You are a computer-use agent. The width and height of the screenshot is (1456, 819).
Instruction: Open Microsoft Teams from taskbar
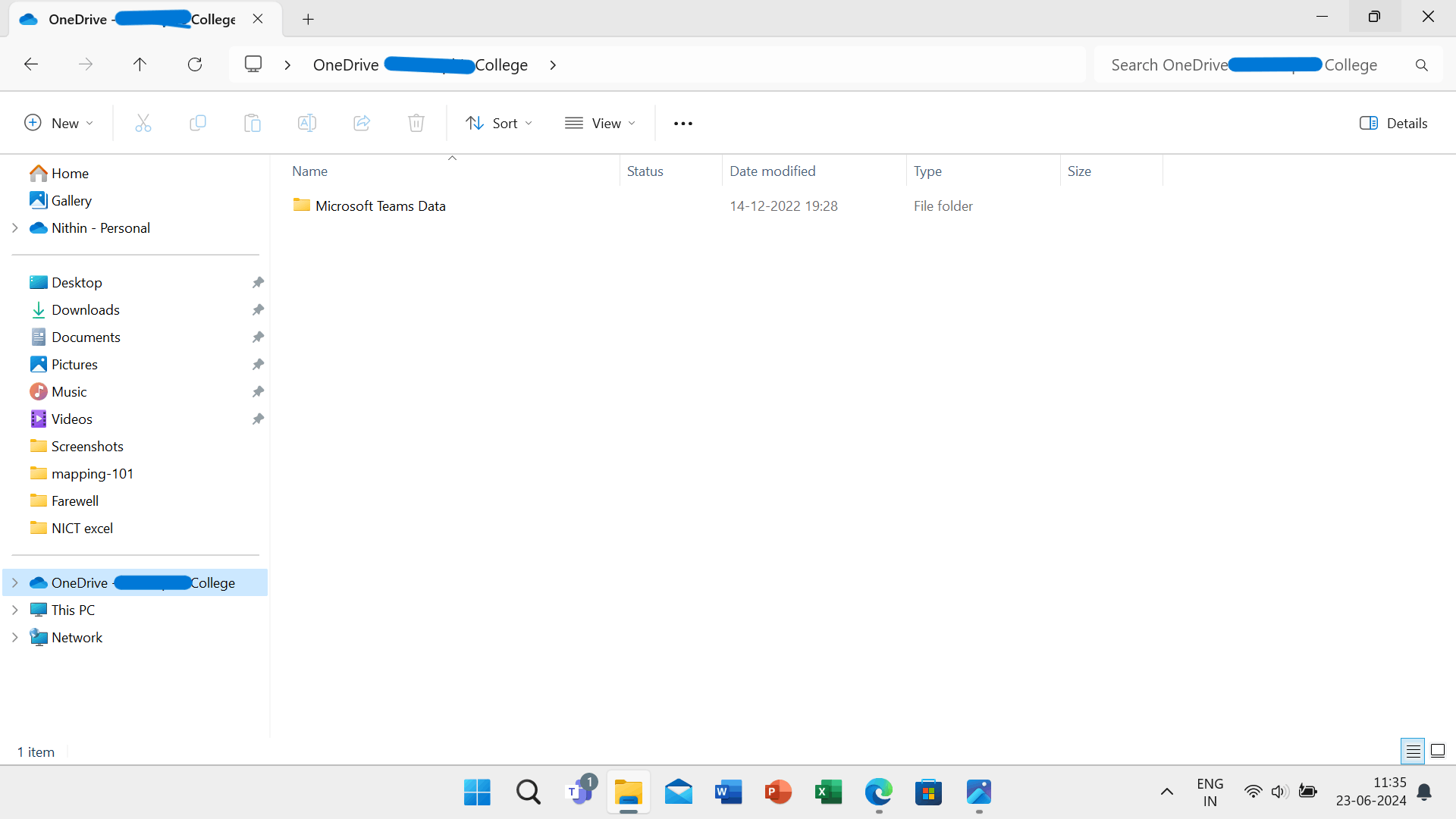(580, 792)
